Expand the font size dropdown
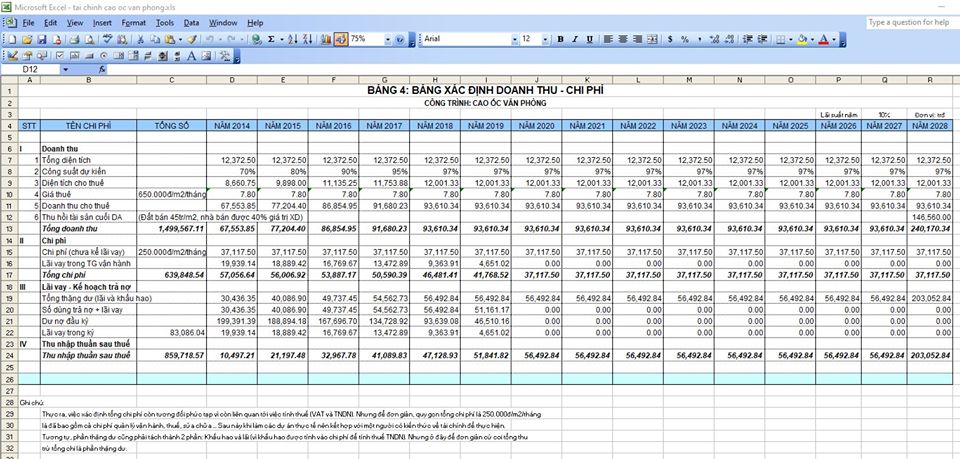This screenshot has width=960, height=459. coord(546,39)
